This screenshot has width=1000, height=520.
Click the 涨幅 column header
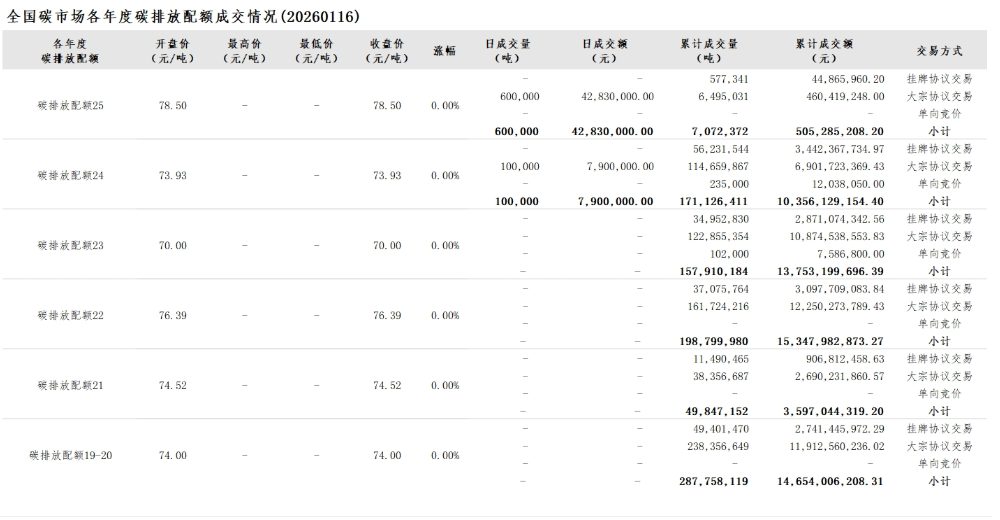pos(444,50)
